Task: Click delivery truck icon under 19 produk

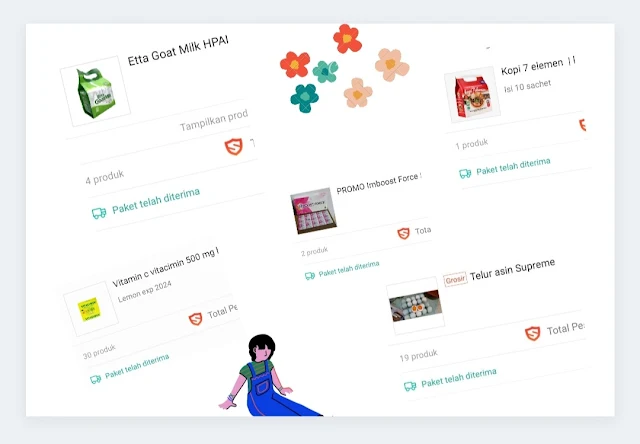Action: pos(410,386)
